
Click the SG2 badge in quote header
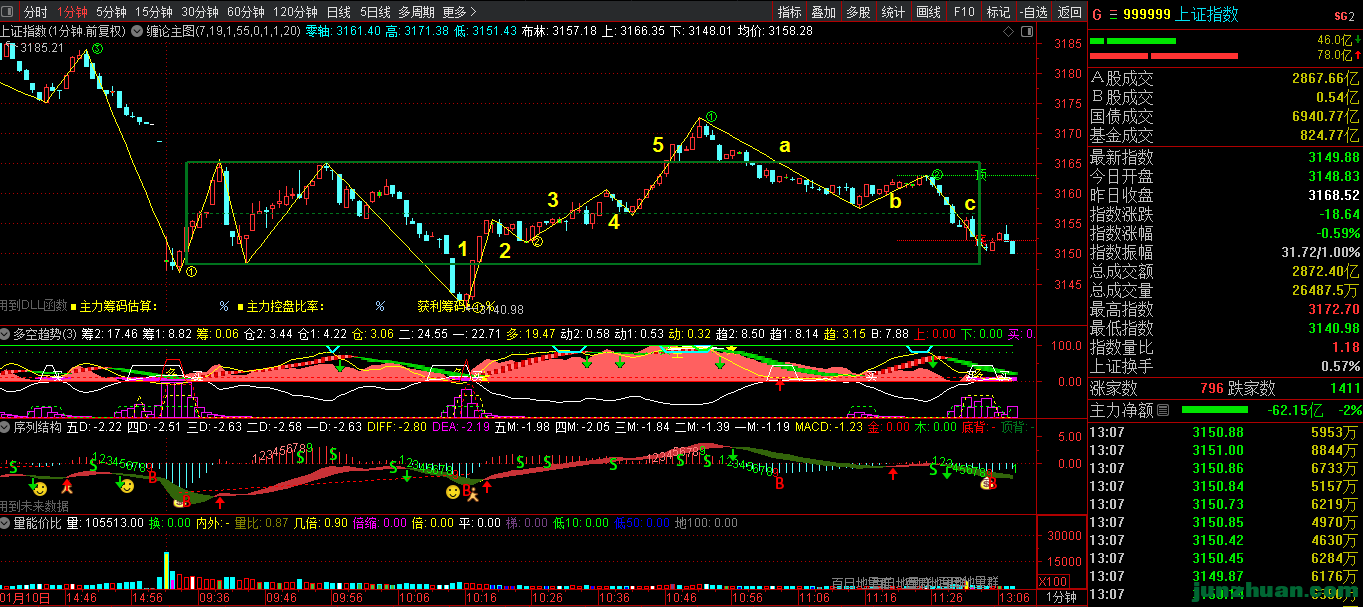pos(1343,15)
